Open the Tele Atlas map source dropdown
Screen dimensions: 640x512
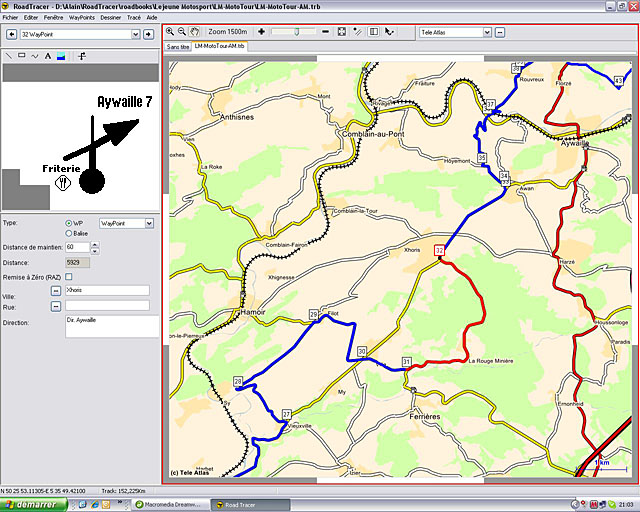487,32
